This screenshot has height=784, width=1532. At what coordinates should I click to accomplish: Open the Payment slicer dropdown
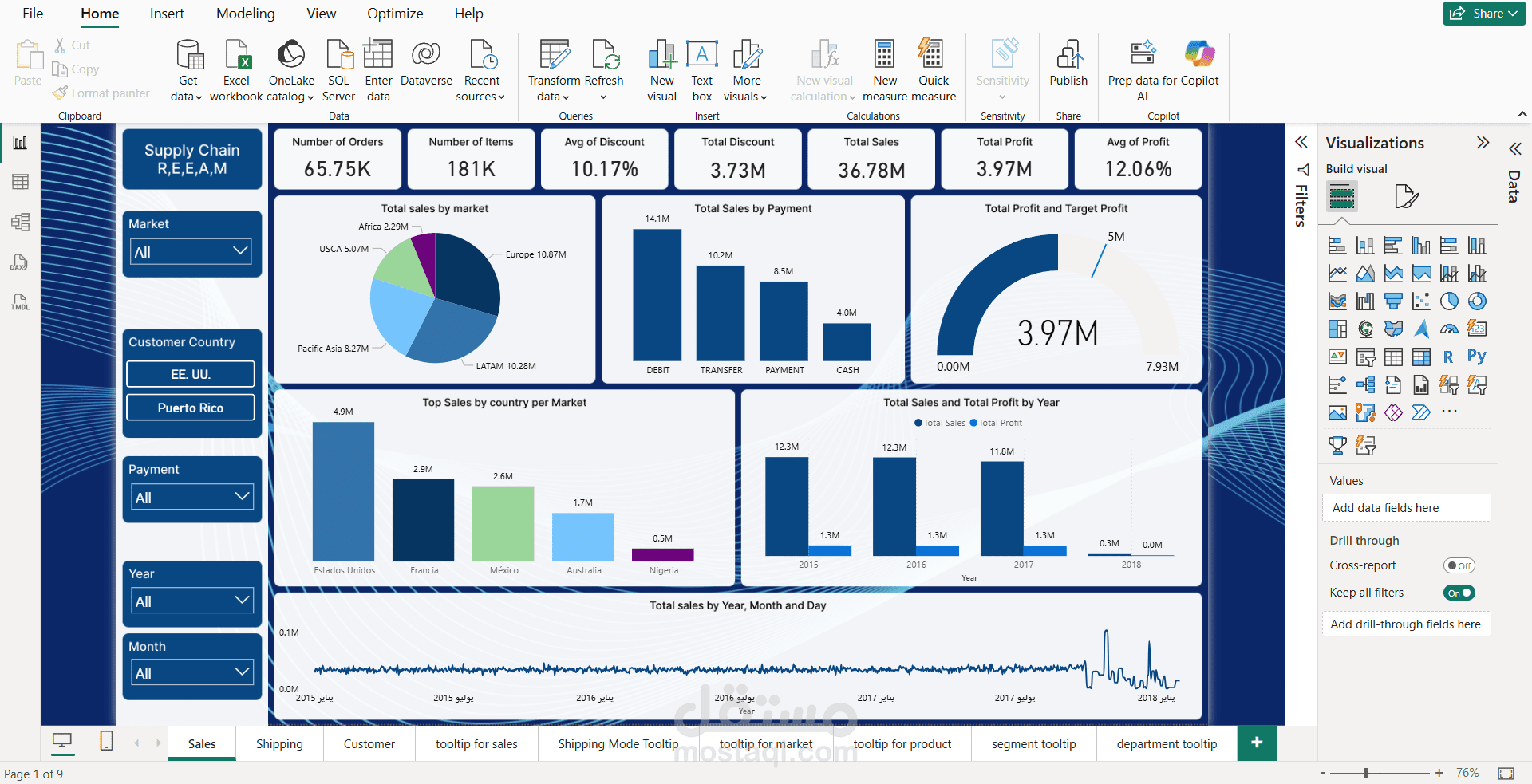(x=191, y=498)
